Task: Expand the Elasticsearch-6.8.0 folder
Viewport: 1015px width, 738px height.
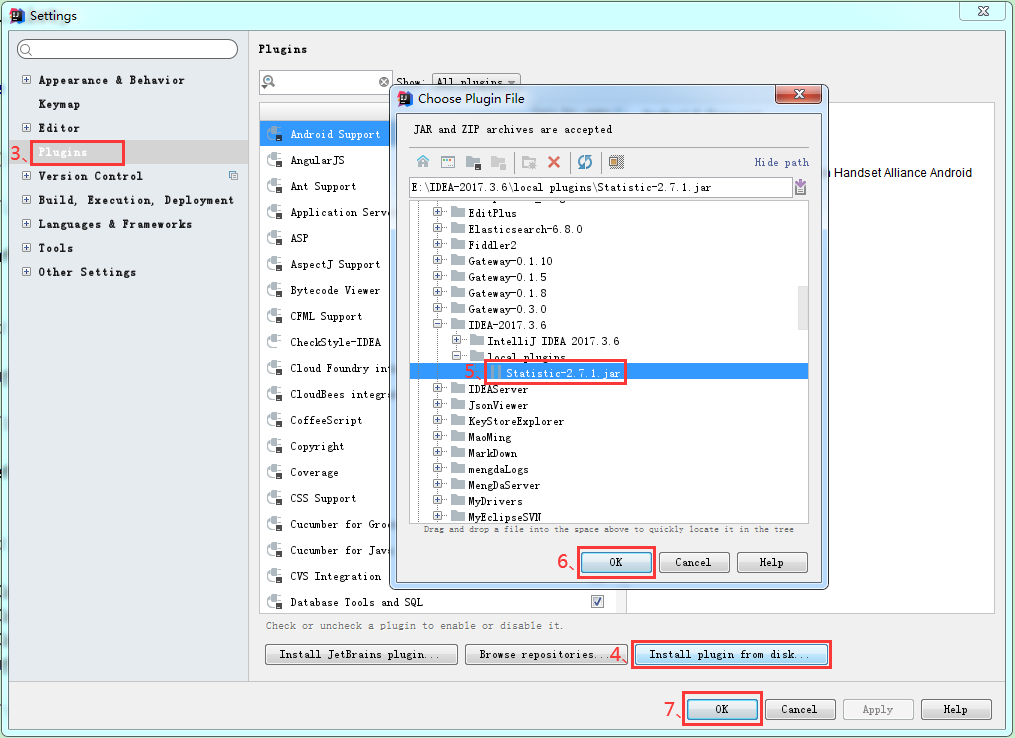Action: click(438, 228)
